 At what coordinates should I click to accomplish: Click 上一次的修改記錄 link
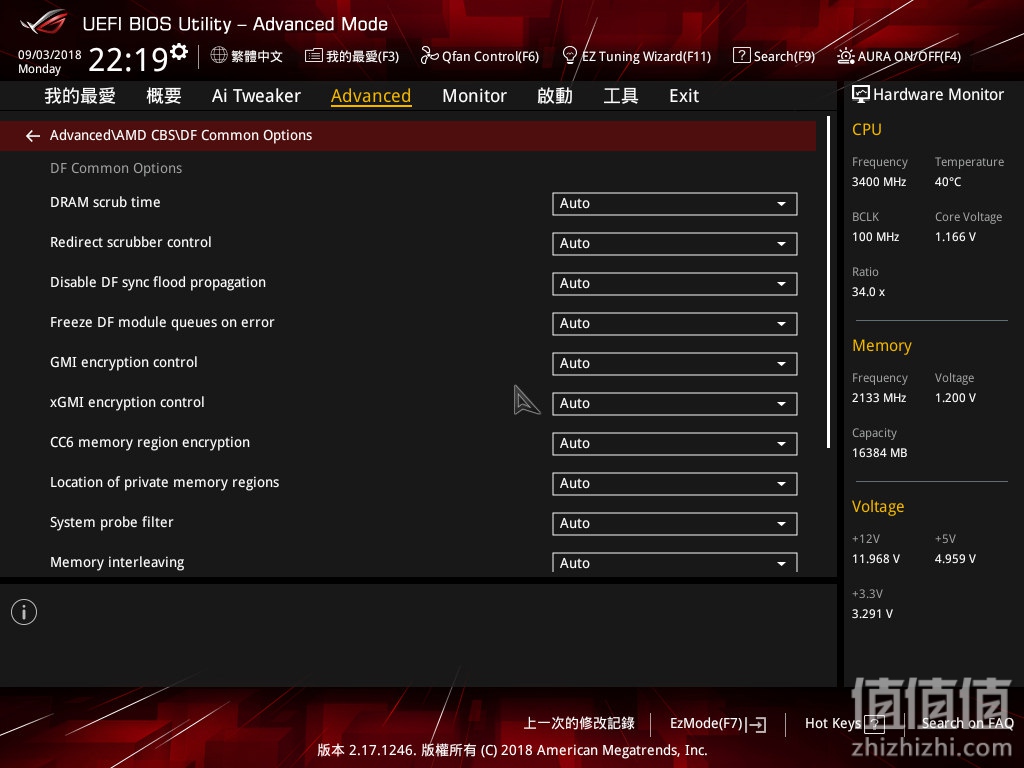(x=579, y=724)
